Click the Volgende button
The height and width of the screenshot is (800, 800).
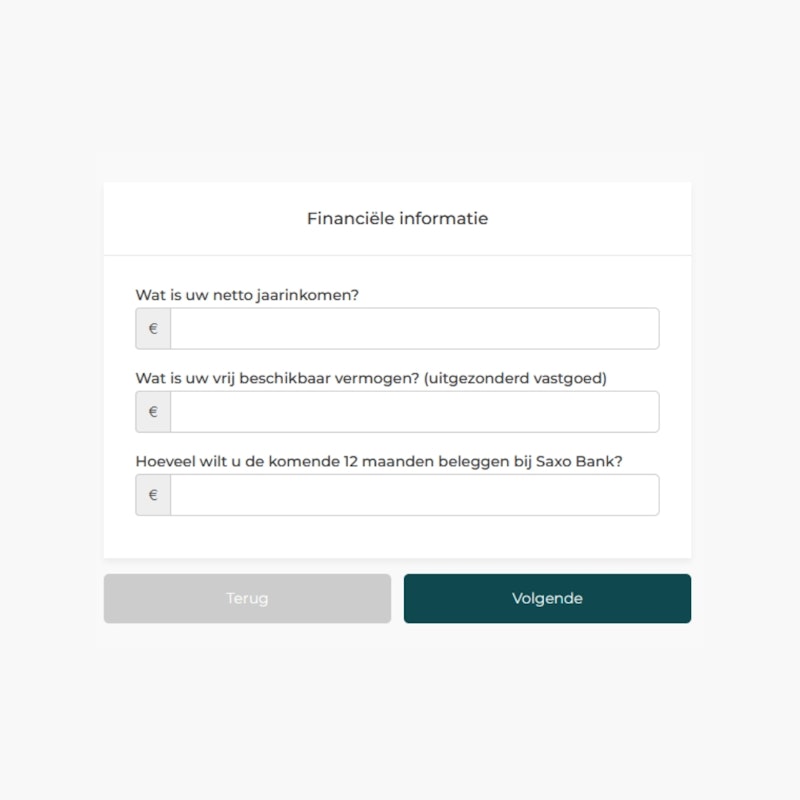(547, 598)
